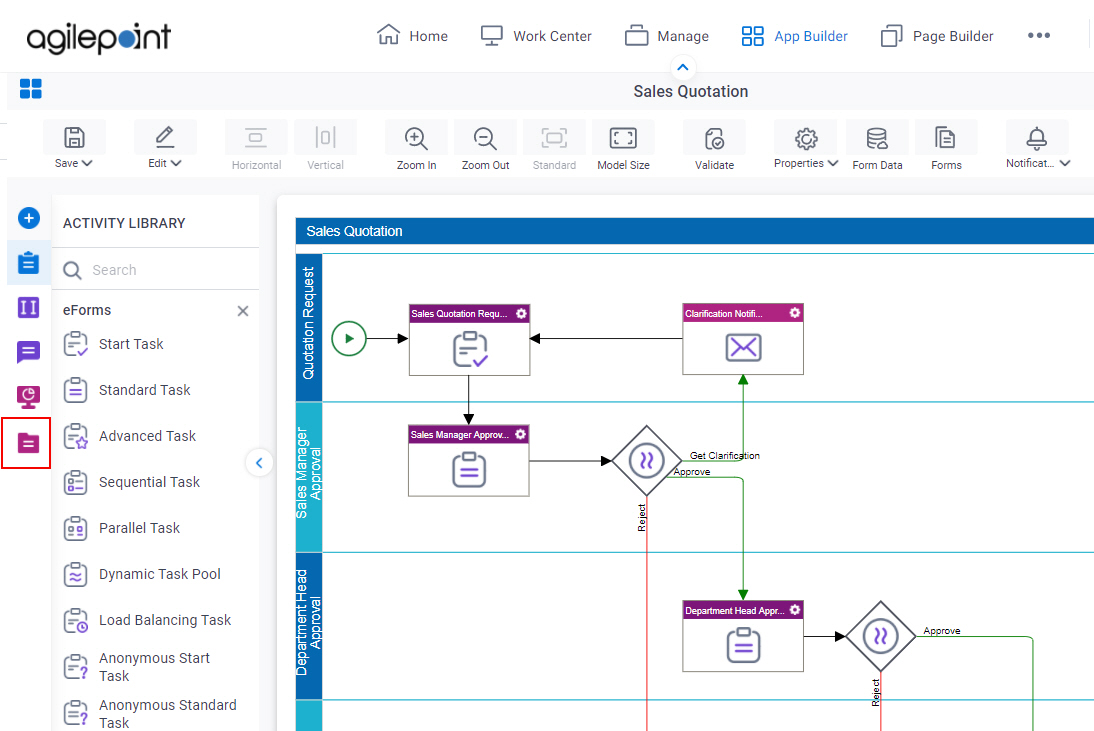Select the Department Head Approval activity
The height and width of the screenshot is (731, 1094).
743,636
